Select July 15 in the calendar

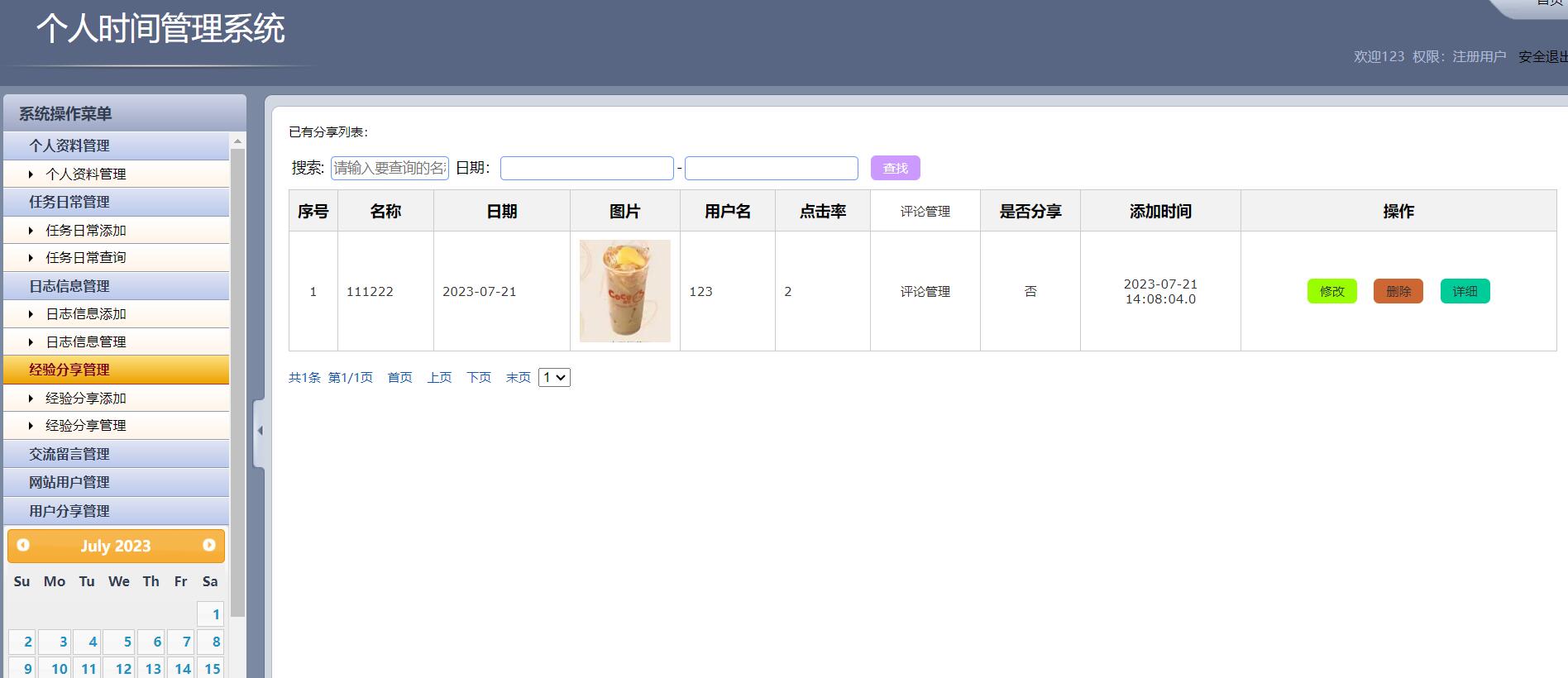click(x=211, y=668)
